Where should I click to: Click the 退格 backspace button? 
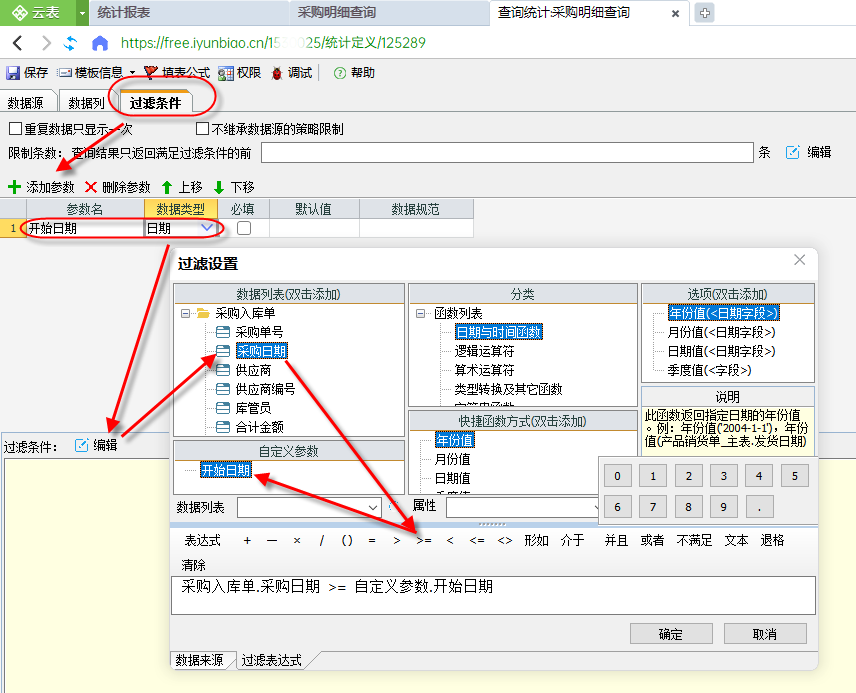click(772, 541)
